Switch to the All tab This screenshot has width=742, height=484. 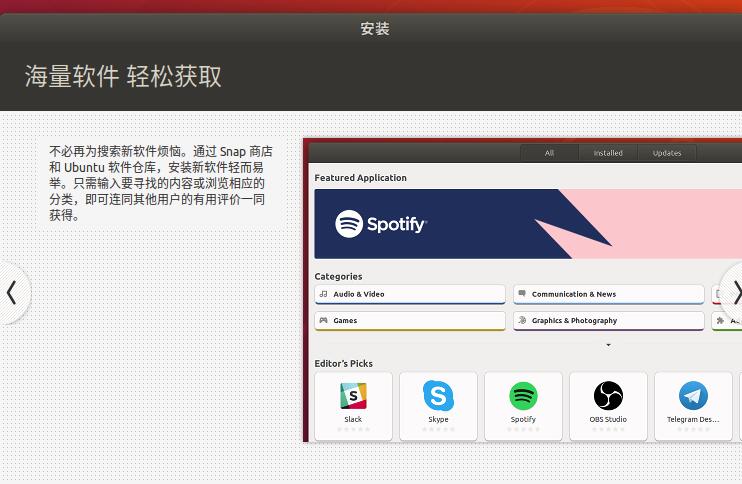549,153
